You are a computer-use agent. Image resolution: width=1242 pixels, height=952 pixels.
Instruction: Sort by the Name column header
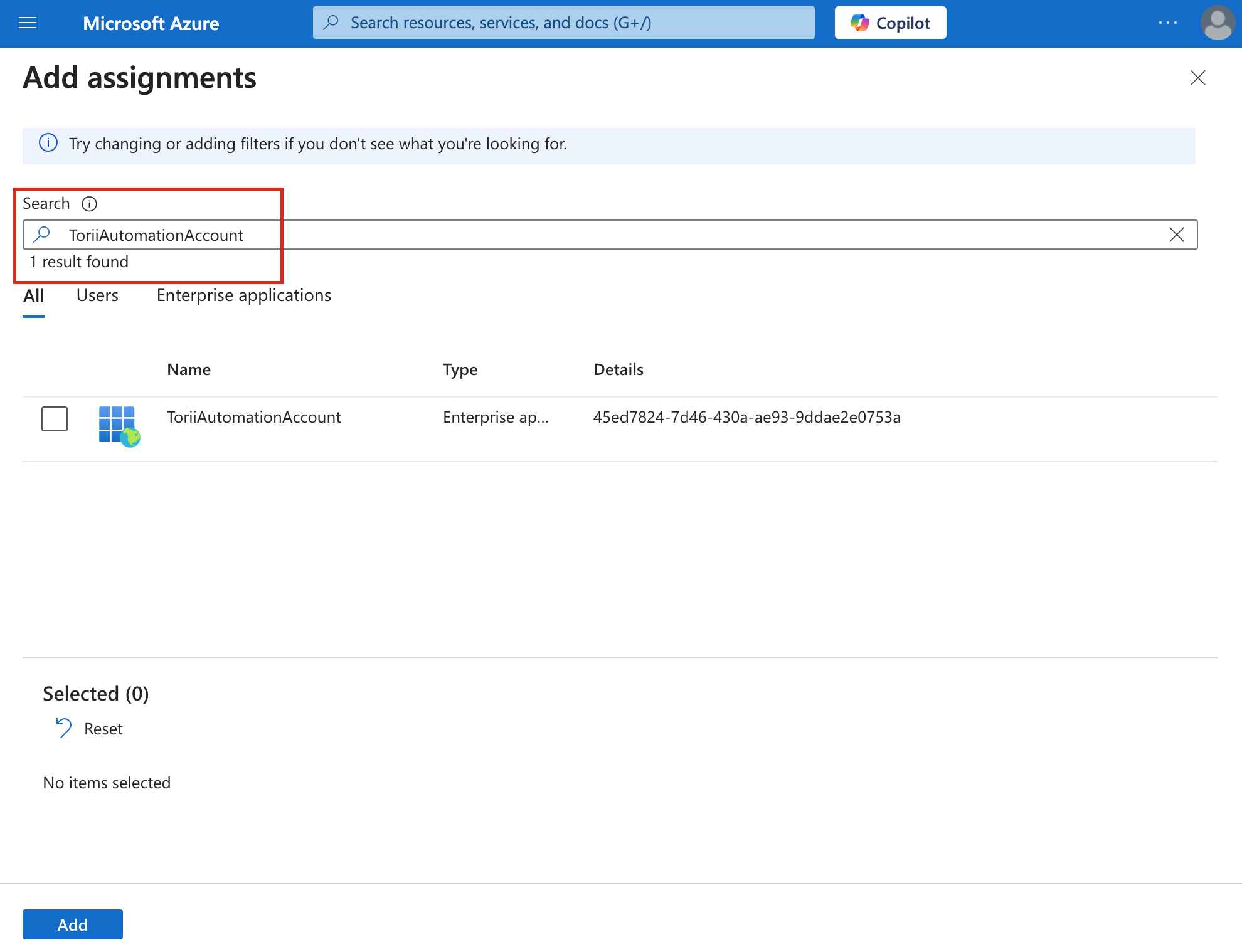[189, 369]
